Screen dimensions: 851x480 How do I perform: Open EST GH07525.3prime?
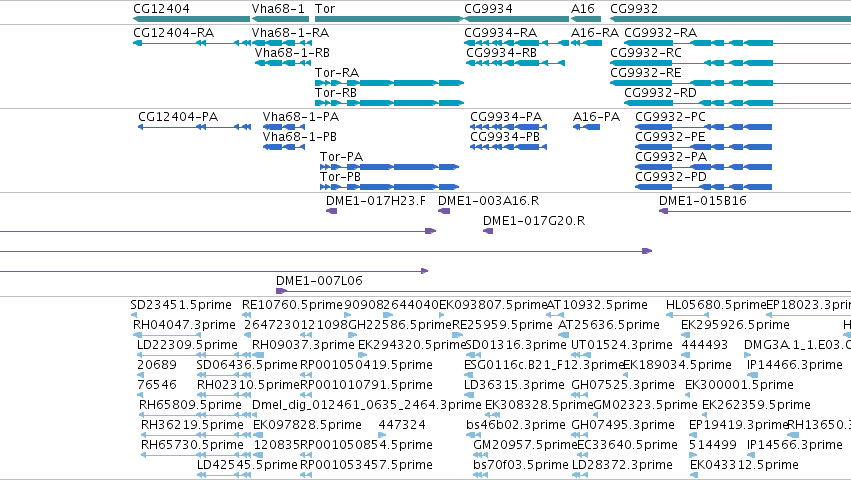(623, 385)
